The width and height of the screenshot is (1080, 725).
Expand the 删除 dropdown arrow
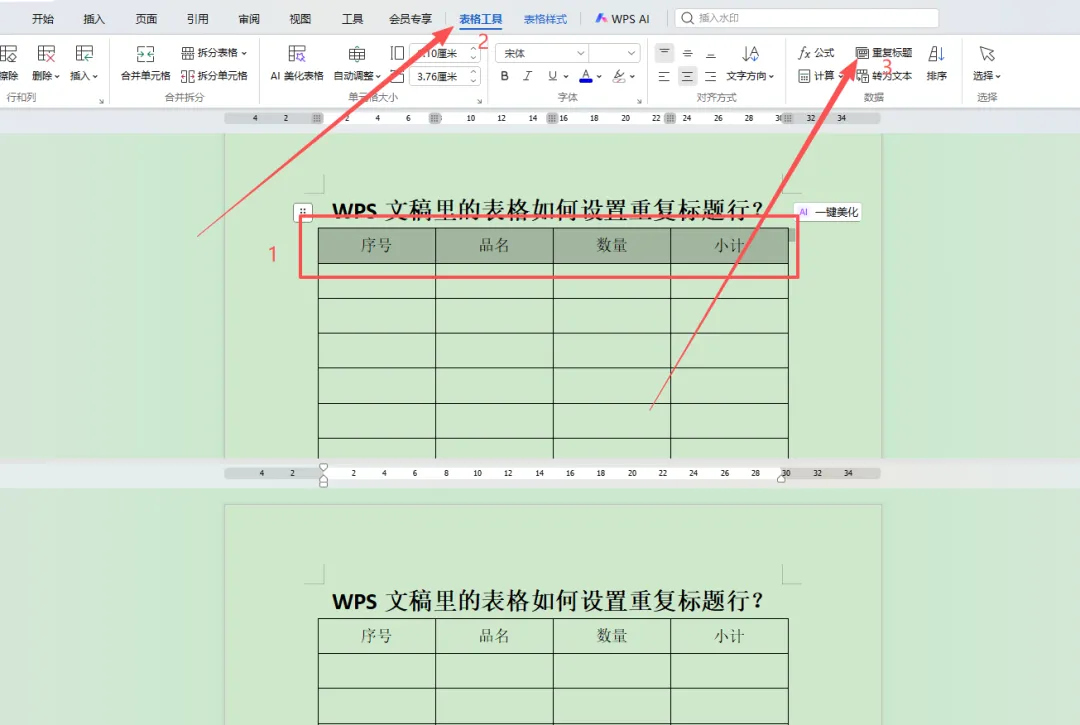click(x=57, y=76)
